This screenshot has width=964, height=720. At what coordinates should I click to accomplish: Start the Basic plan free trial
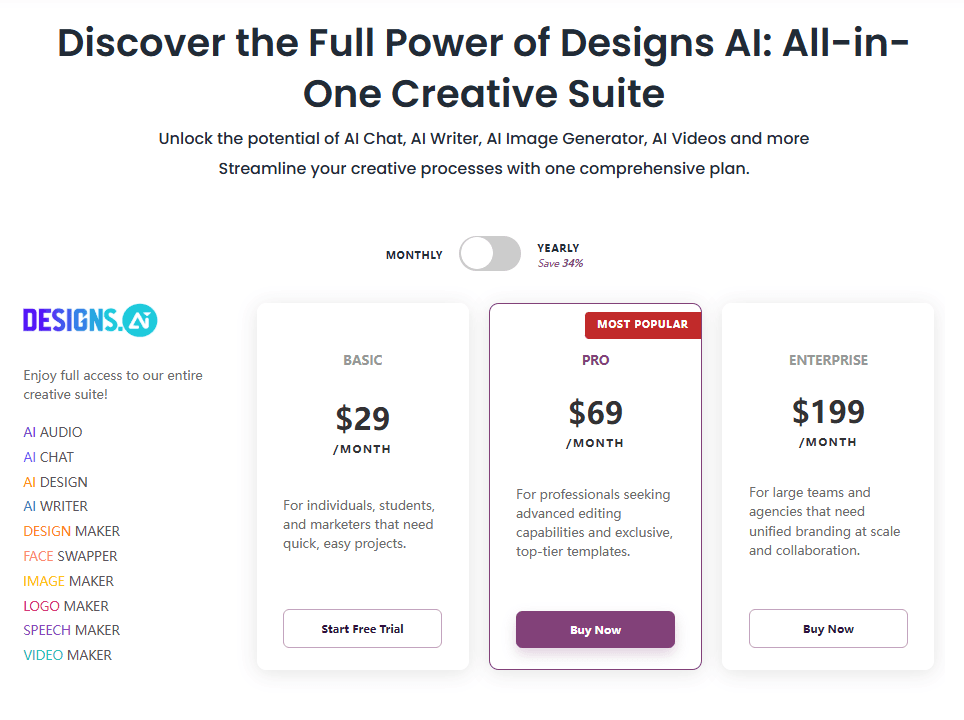coord(362,629)
